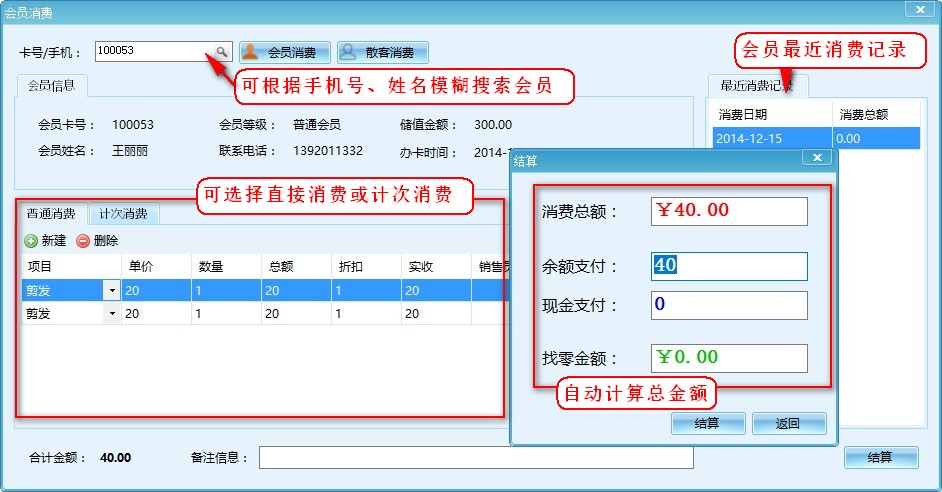Click the bottom-right 结算 button of main window
Image resolution: width=942 pixels, height=492 pixels.
click(x=880, y=457)
